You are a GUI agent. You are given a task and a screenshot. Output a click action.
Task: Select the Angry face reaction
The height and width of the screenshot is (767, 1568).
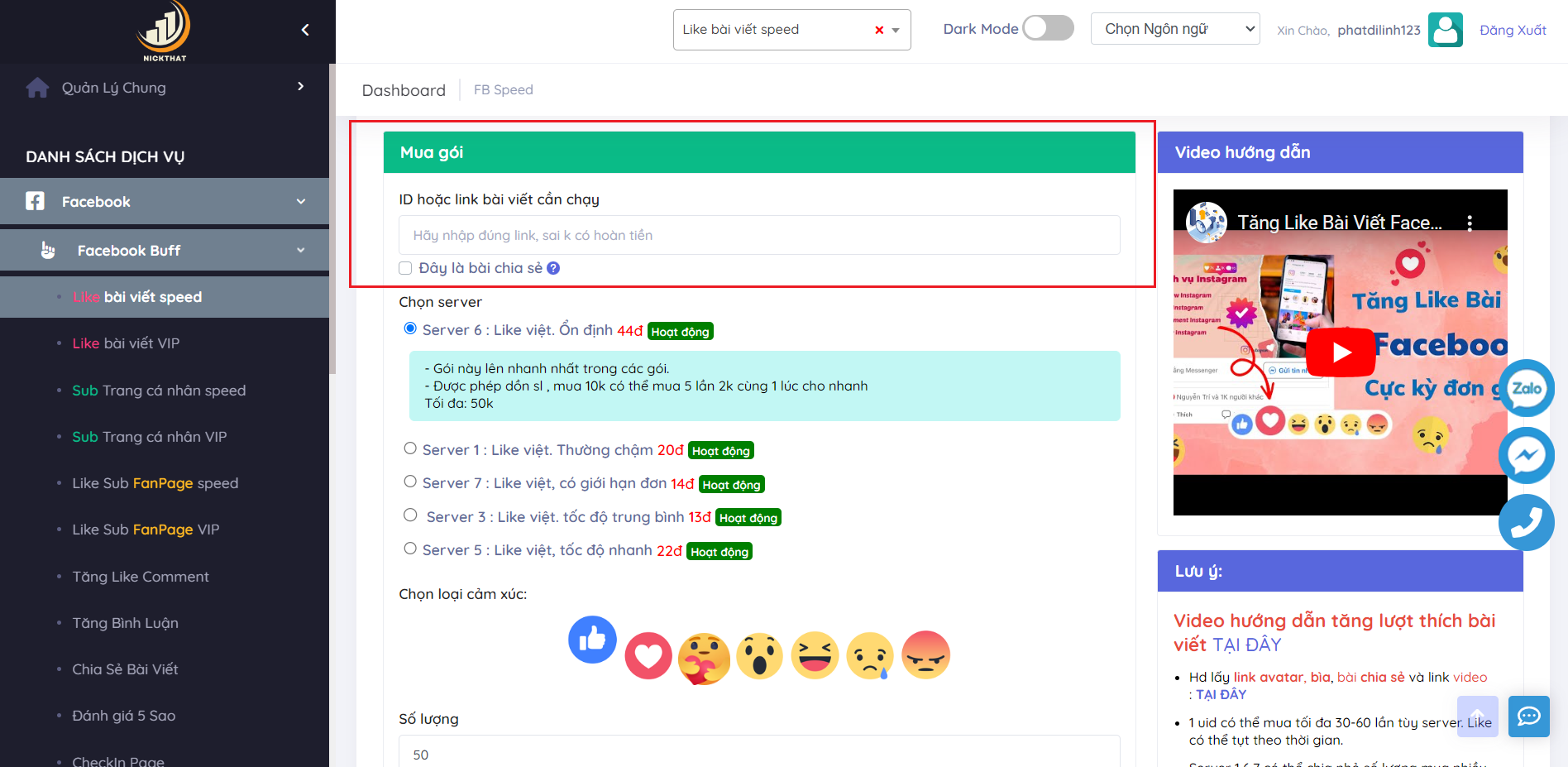(x=925, y=655)
